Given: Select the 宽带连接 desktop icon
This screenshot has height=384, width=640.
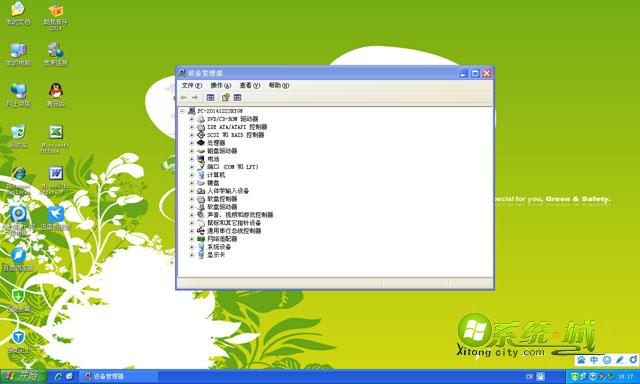Looking at the screenshot, I should point(56,55).
